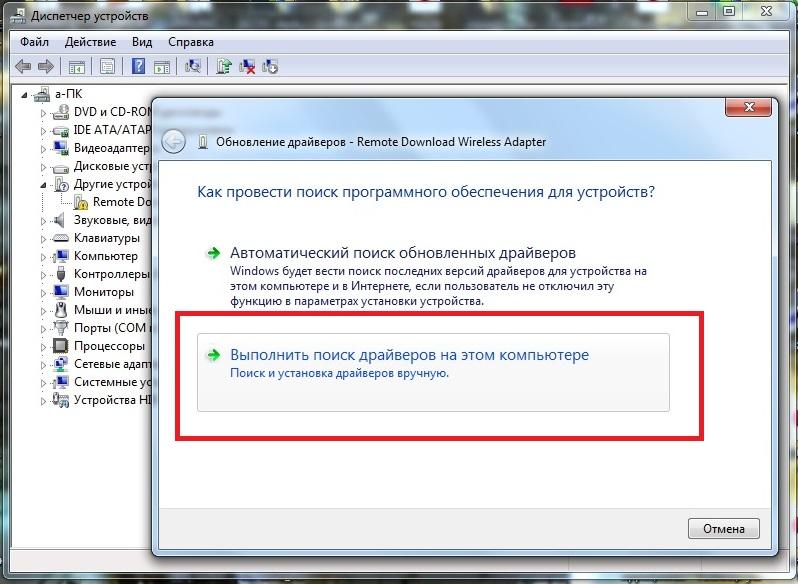Expand the Клавиатуры node arrow
This screenshot has height=584, width=798.
[44, 239]
